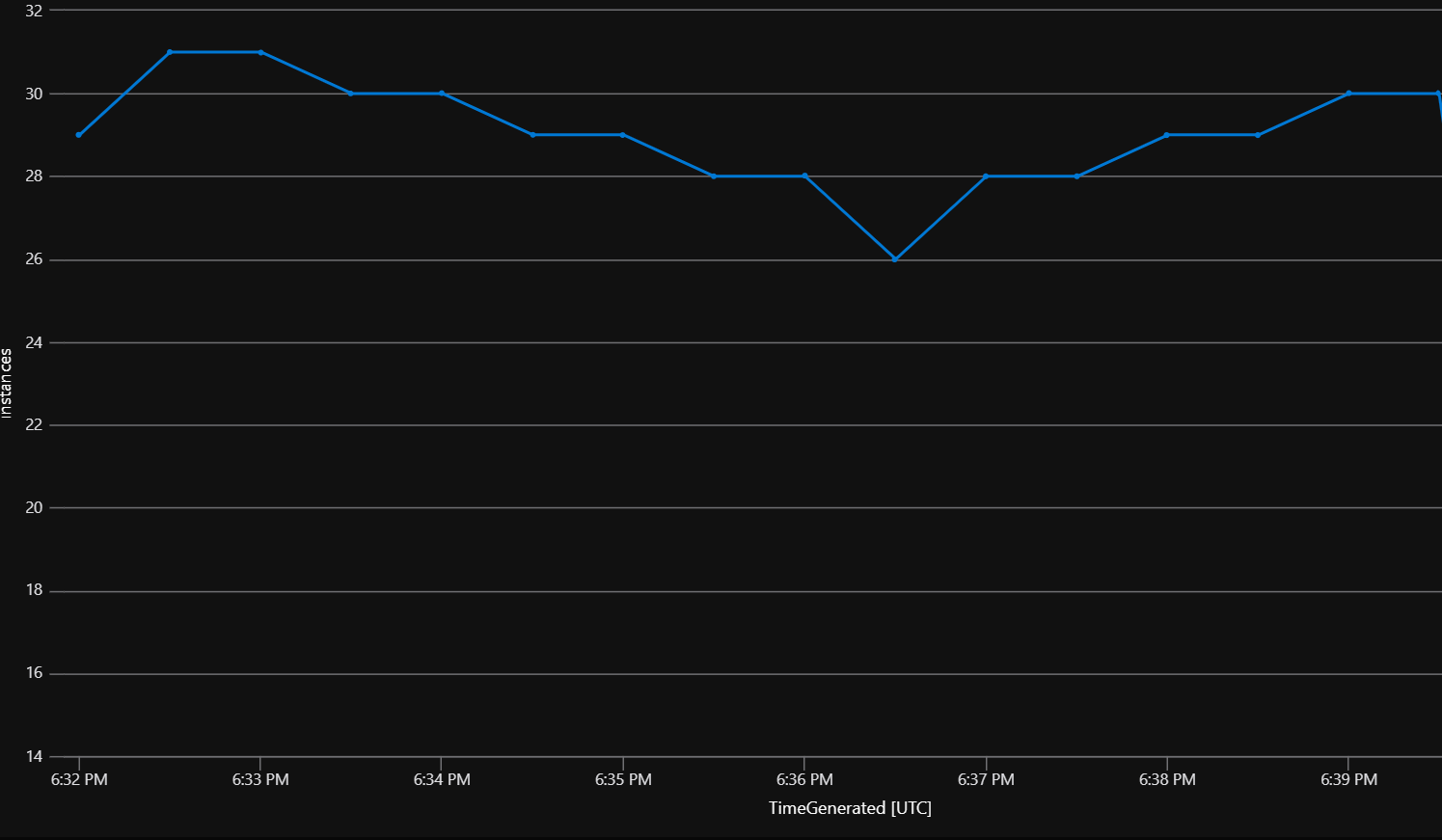Click the y-axis label '28'
Screen dimensions: 1442x840
(34, 176)
